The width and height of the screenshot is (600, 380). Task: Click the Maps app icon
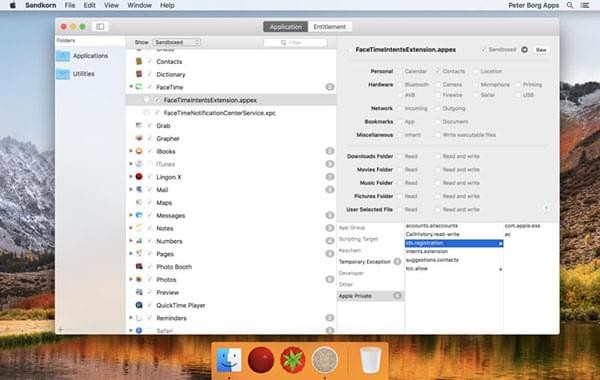(139, 202)
